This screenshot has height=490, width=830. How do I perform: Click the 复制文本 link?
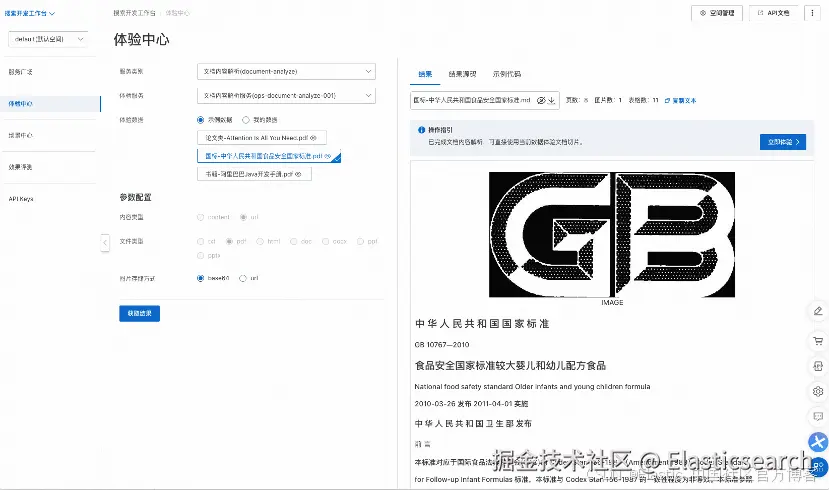(680, 101)
